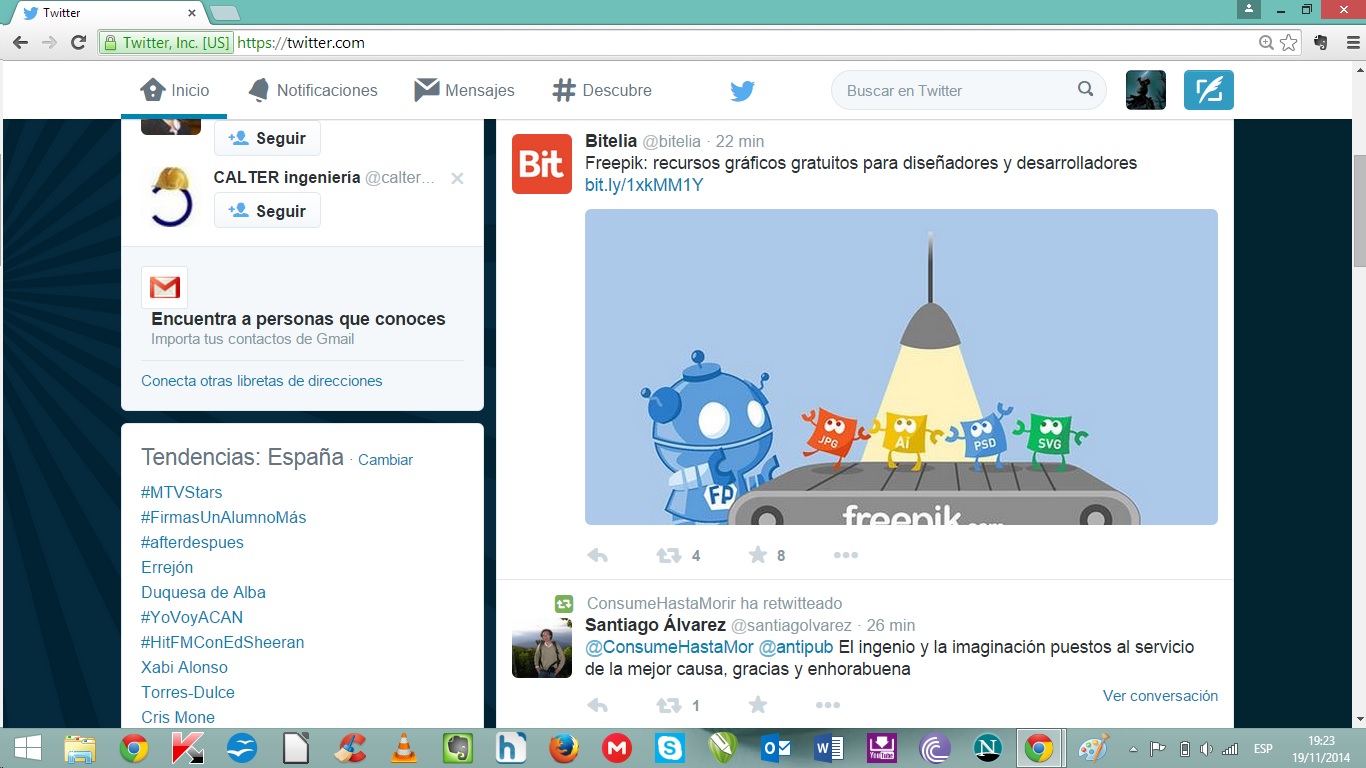Open Notificaciones bell icon
This screenshot has height=768, width=1366.
pyautogui.click(x=259, y=90)
